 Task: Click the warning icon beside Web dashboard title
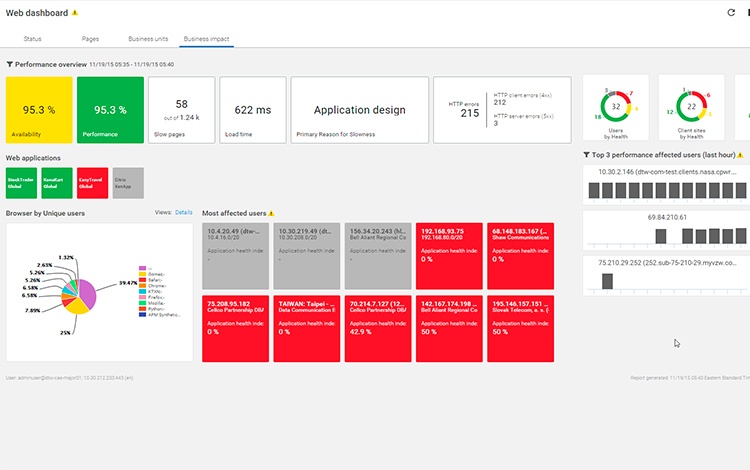point(75,13)
